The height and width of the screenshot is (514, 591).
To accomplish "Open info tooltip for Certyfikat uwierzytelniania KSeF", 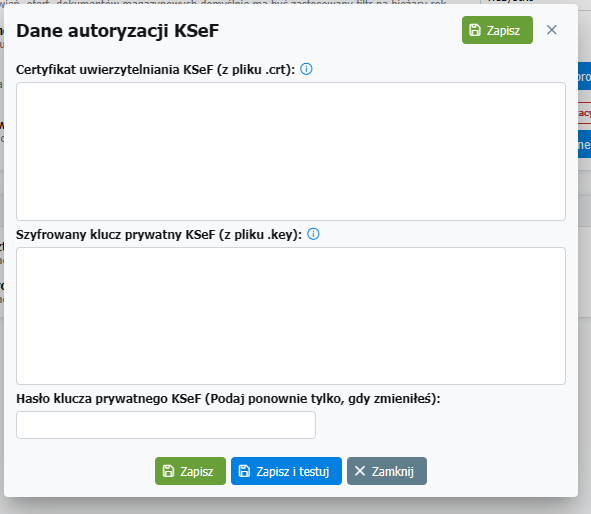I will (306, 69).
